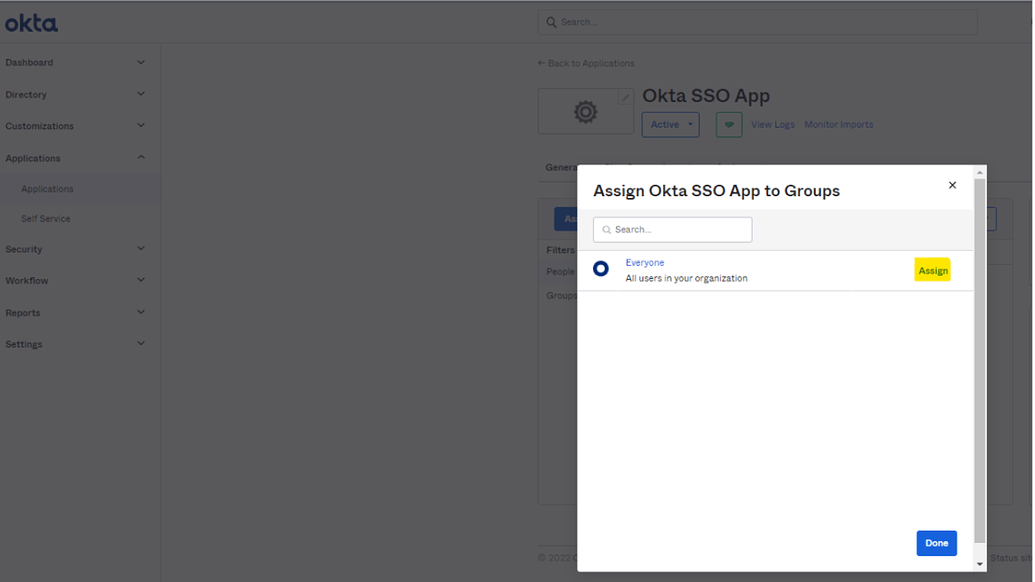Viewport: 1035px width, 582px height.
Task: Click Assign next to the Everyone group
Action: click(x=932, y=269)
